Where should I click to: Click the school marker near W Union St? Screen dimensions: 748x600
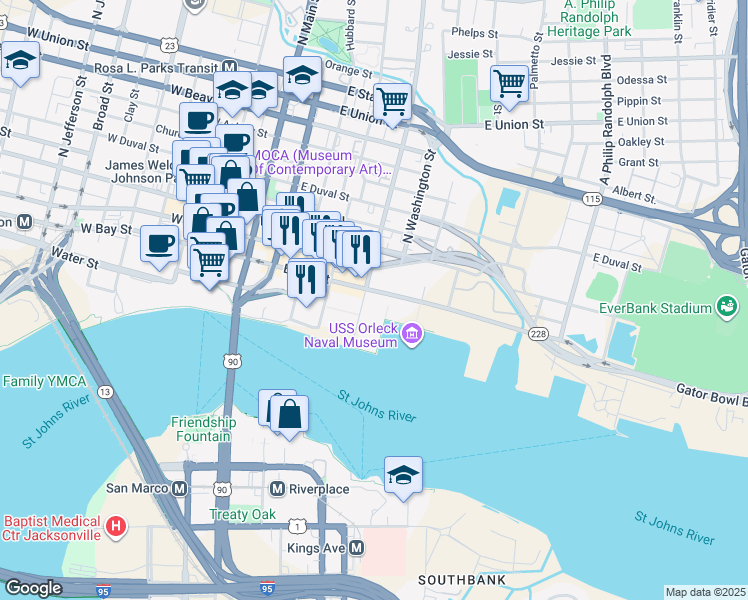tap(21, 62)
